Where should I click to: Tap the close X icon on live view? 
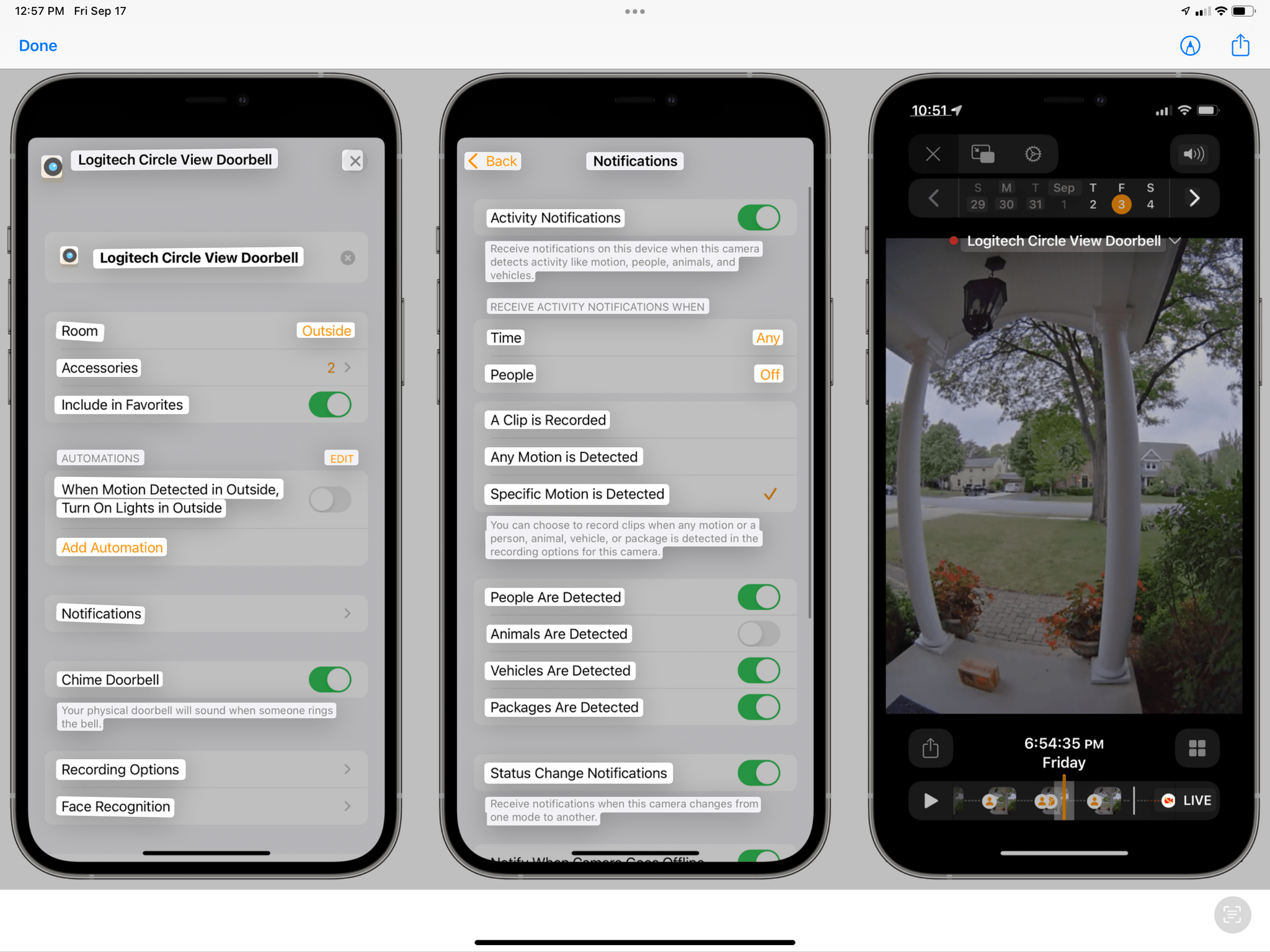tap(932, 152)
